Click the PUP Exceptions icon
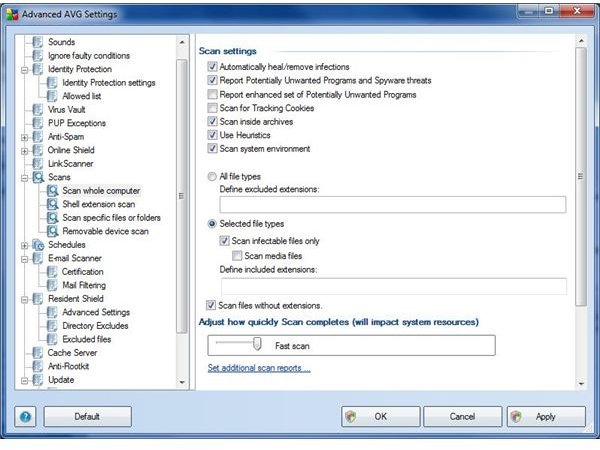This screenshot has height=450, width=600. [38, 123]
